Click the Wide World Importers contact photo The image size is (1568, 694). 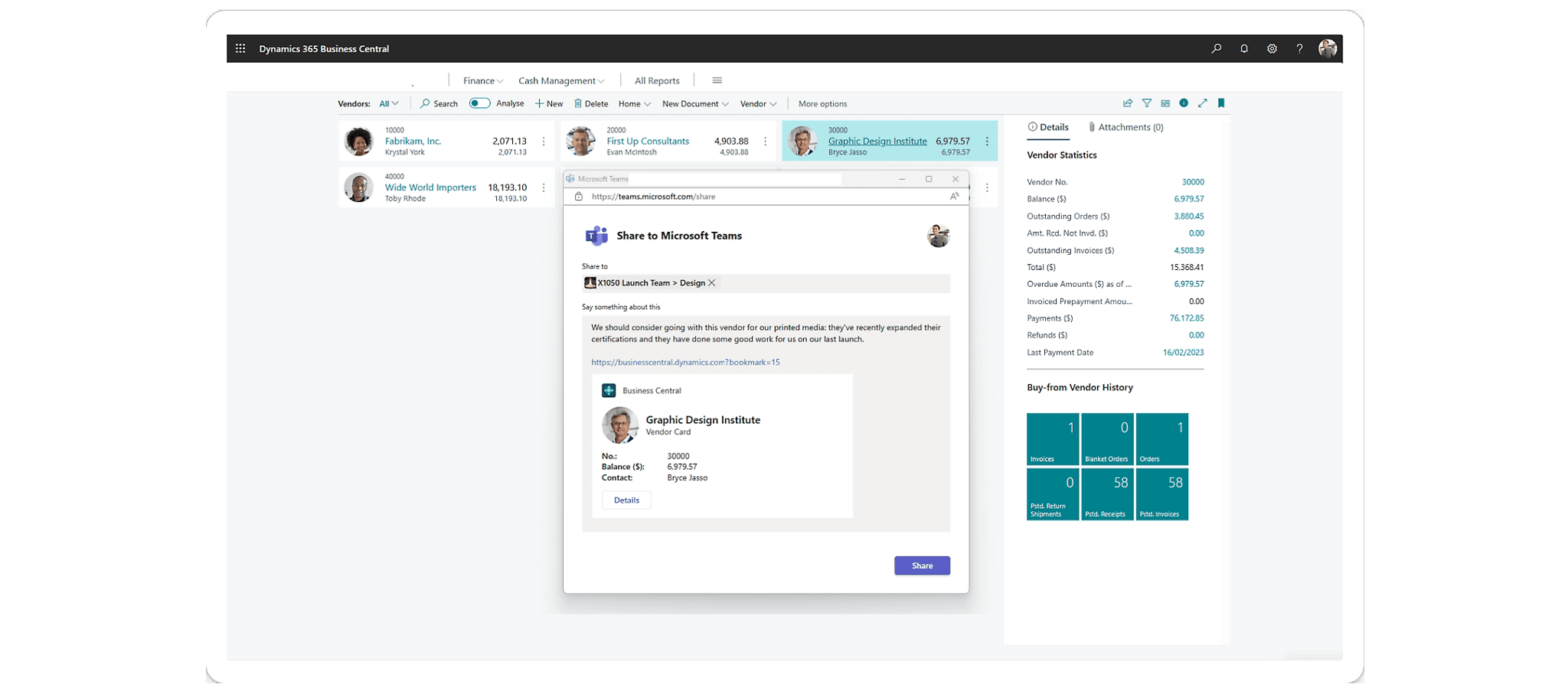pos(358,187)
